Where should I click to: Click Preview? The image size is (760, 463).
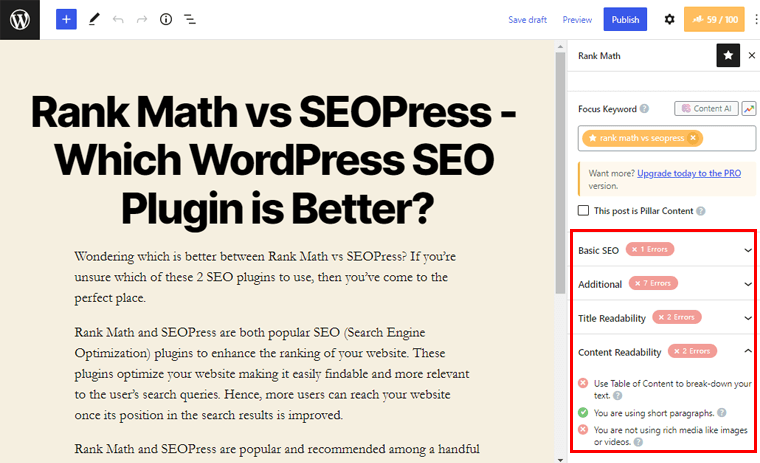(x=577, y=20)
